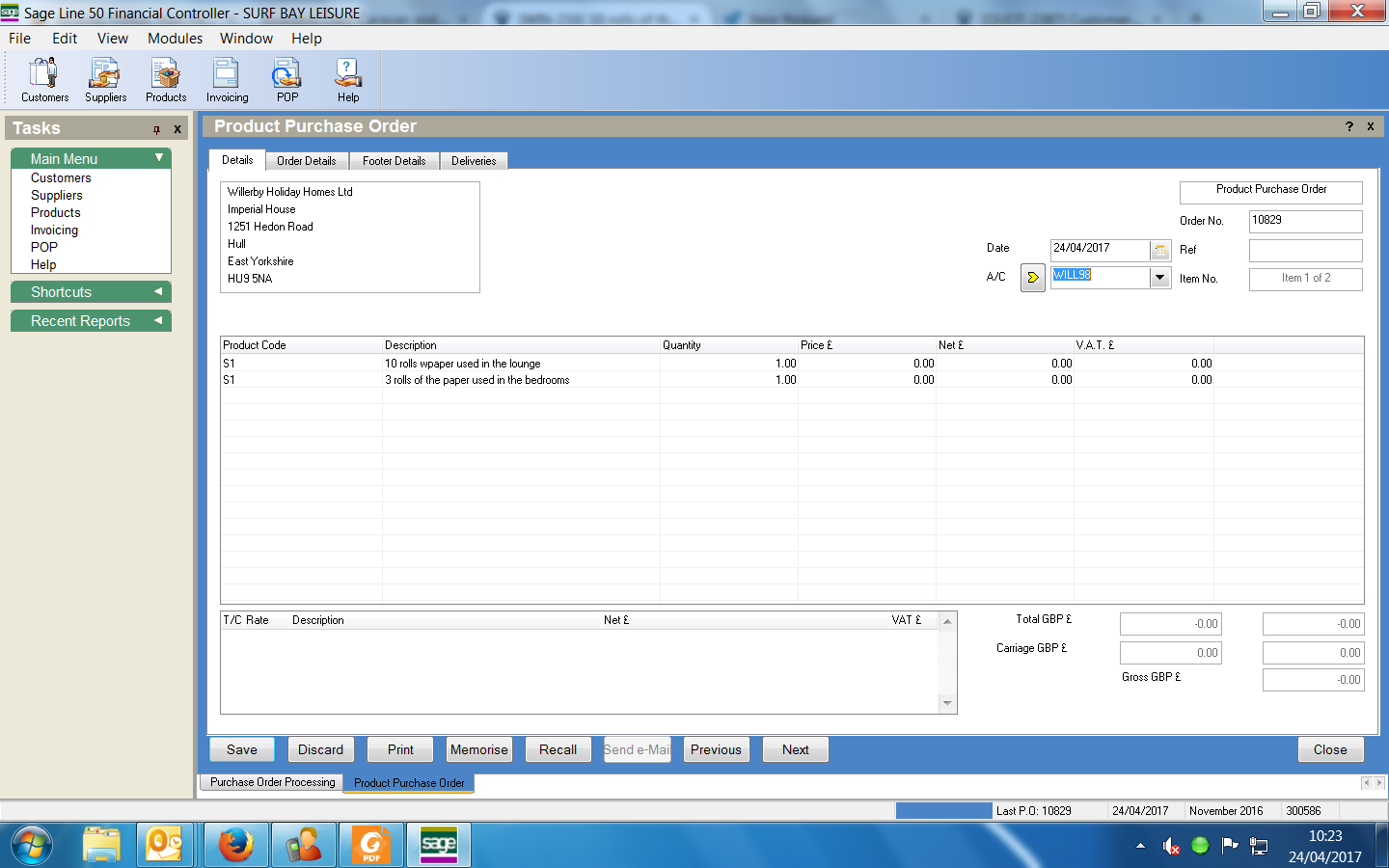The height and width of the screenshot is (868, 1389).
Task: Open the date calendar picker icon
Action: pyautogui.click(x=1160, y=250)
